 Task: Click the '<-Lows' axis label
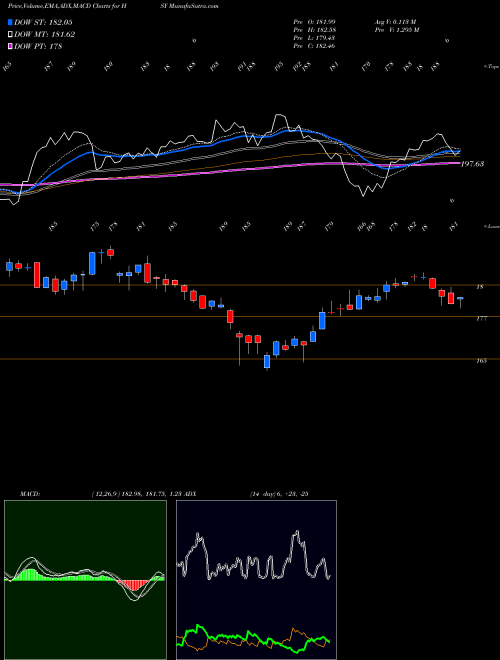(x=491, y=226)
